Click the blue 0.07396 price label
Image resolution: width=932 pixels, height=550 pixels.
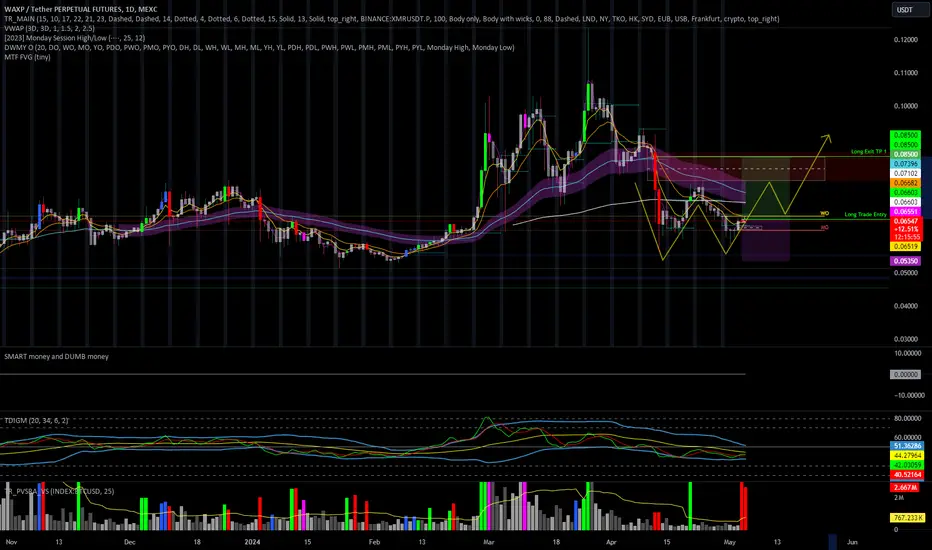coord(905,164)
